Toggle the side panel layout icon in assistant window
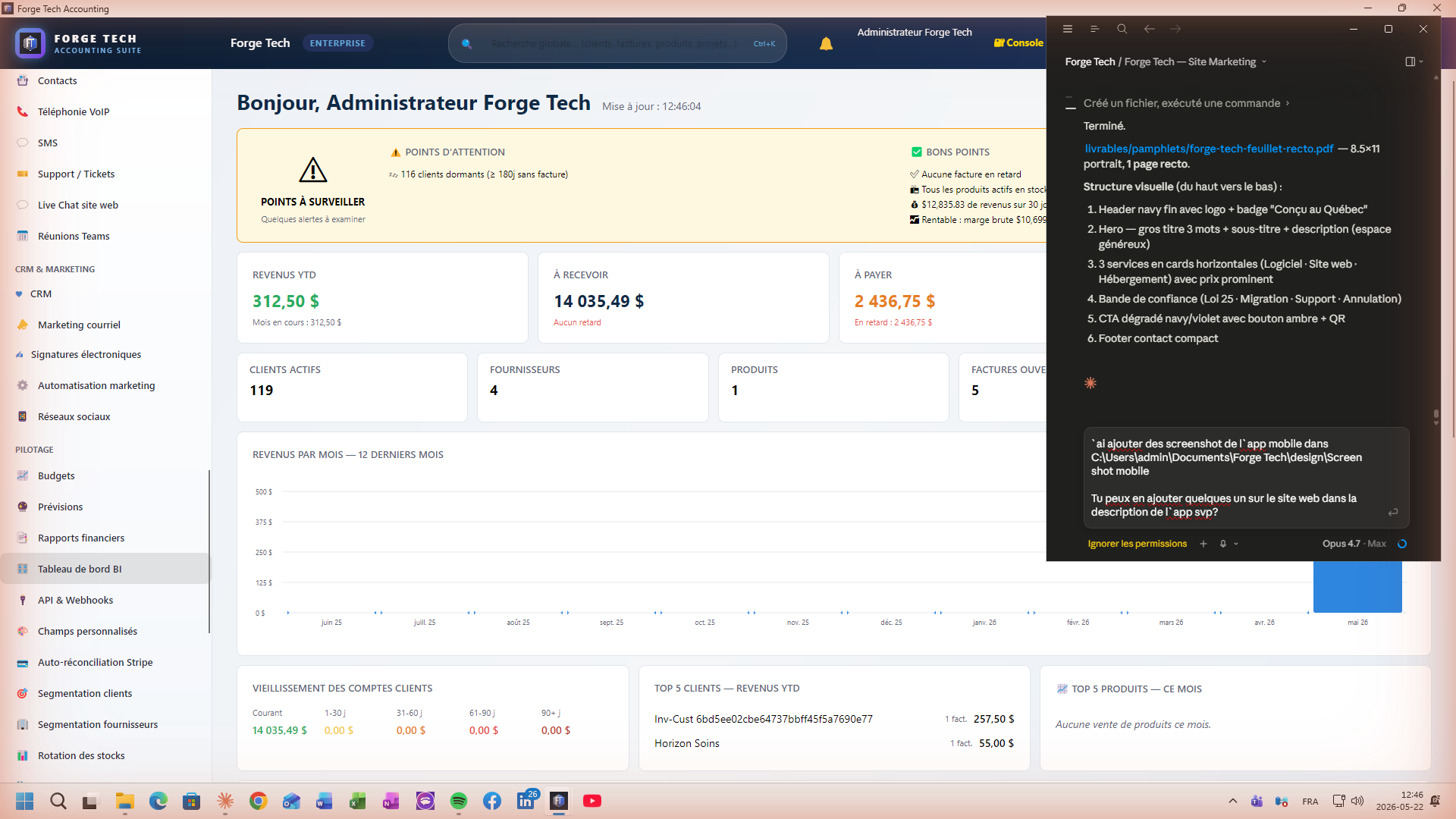 coord(1410,61)
